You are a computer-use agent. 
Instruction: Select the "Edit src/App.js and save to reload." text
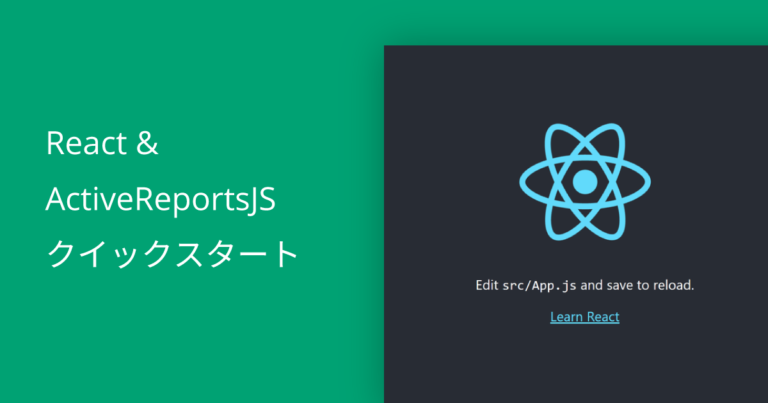pyautogui.click(x=584, y=285)
